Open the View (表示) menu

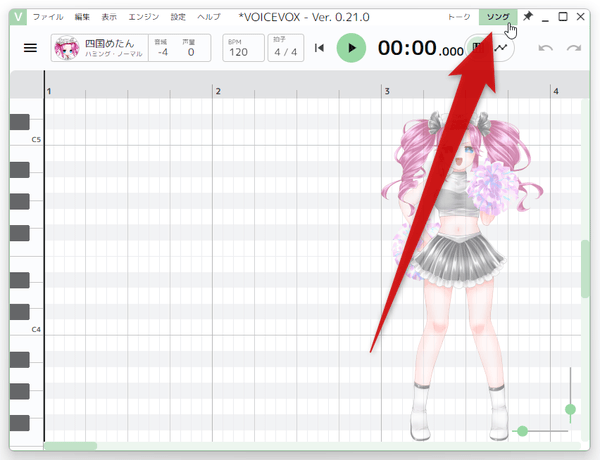pyautogui.click(x=109, y=17)
